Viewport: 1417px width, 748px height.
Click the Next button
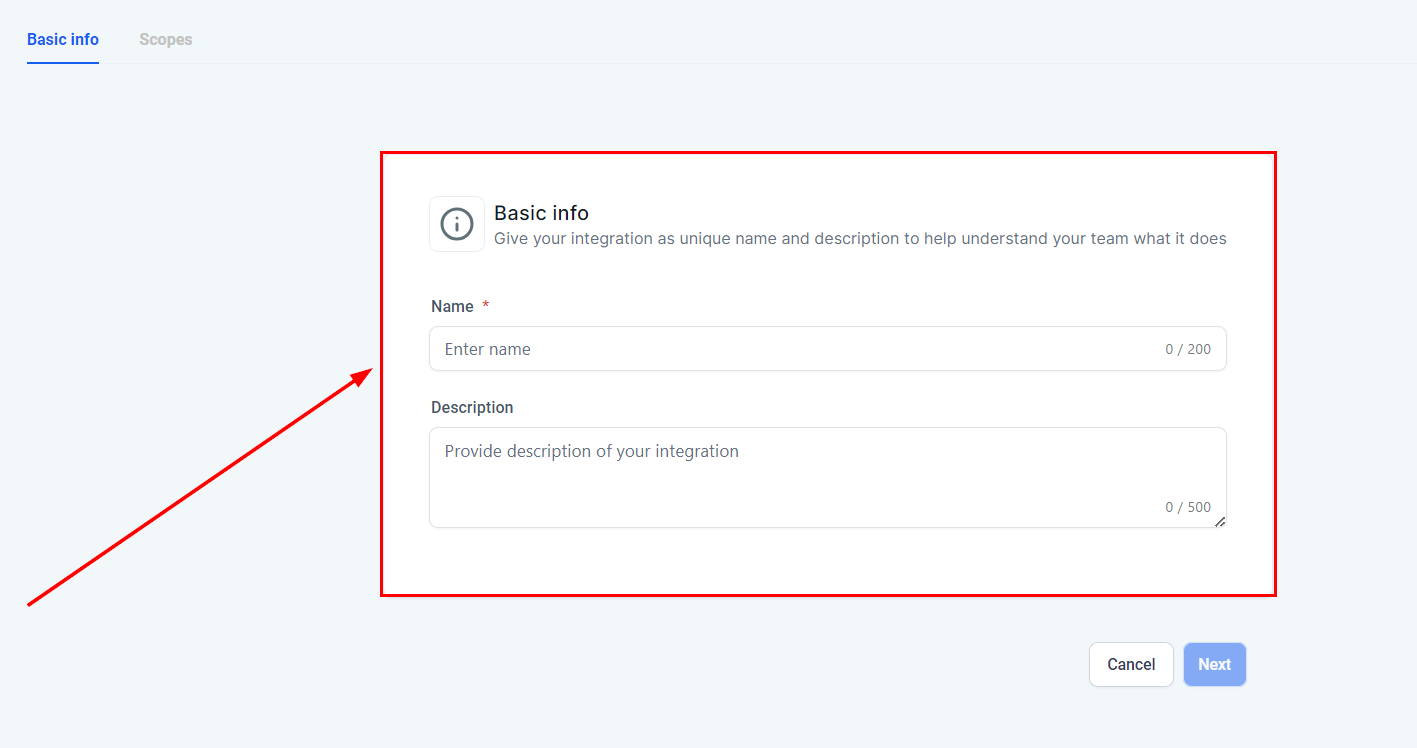coord(1214,664)
